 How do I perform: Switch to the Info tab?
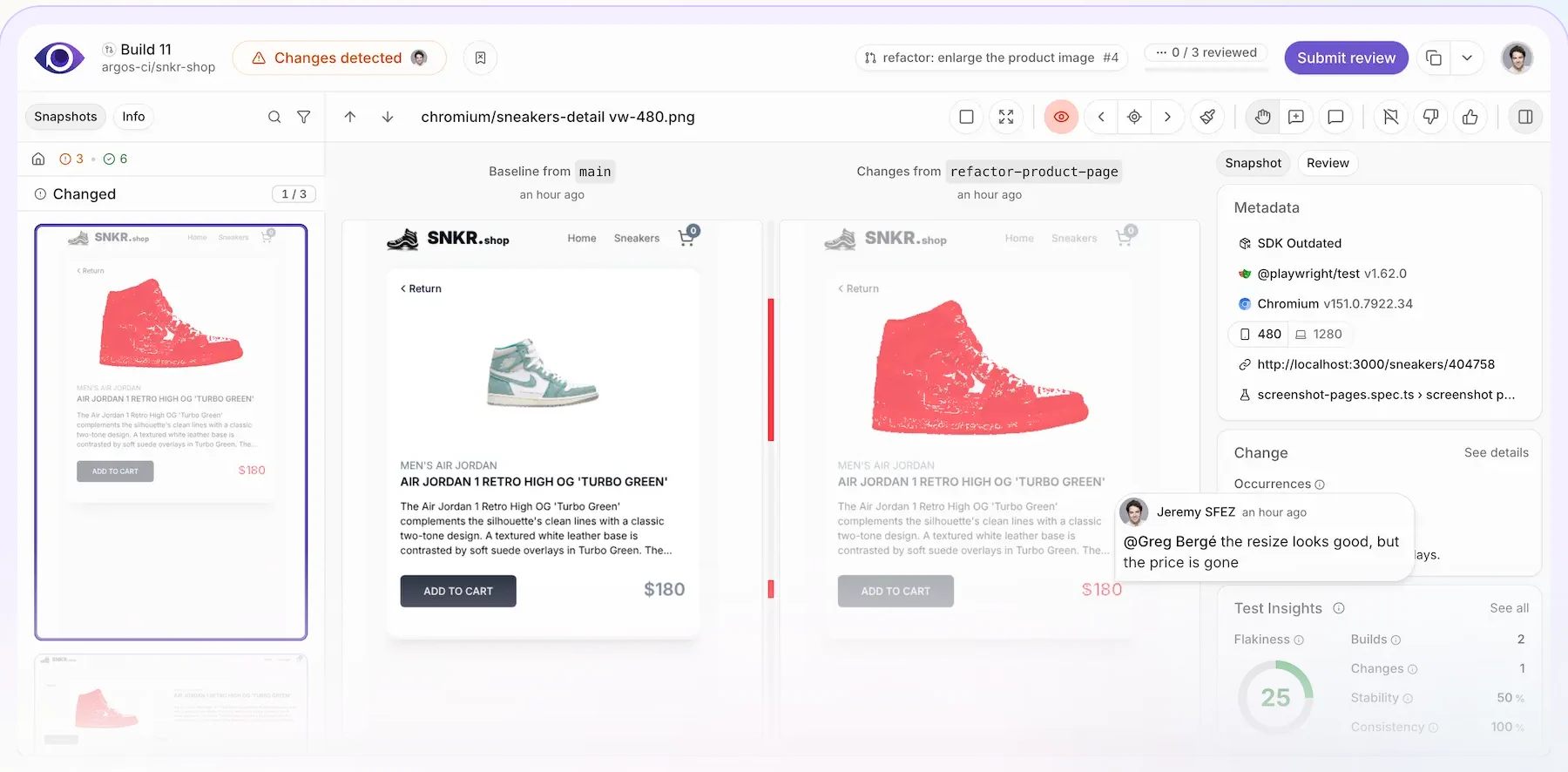click(133, 117)
